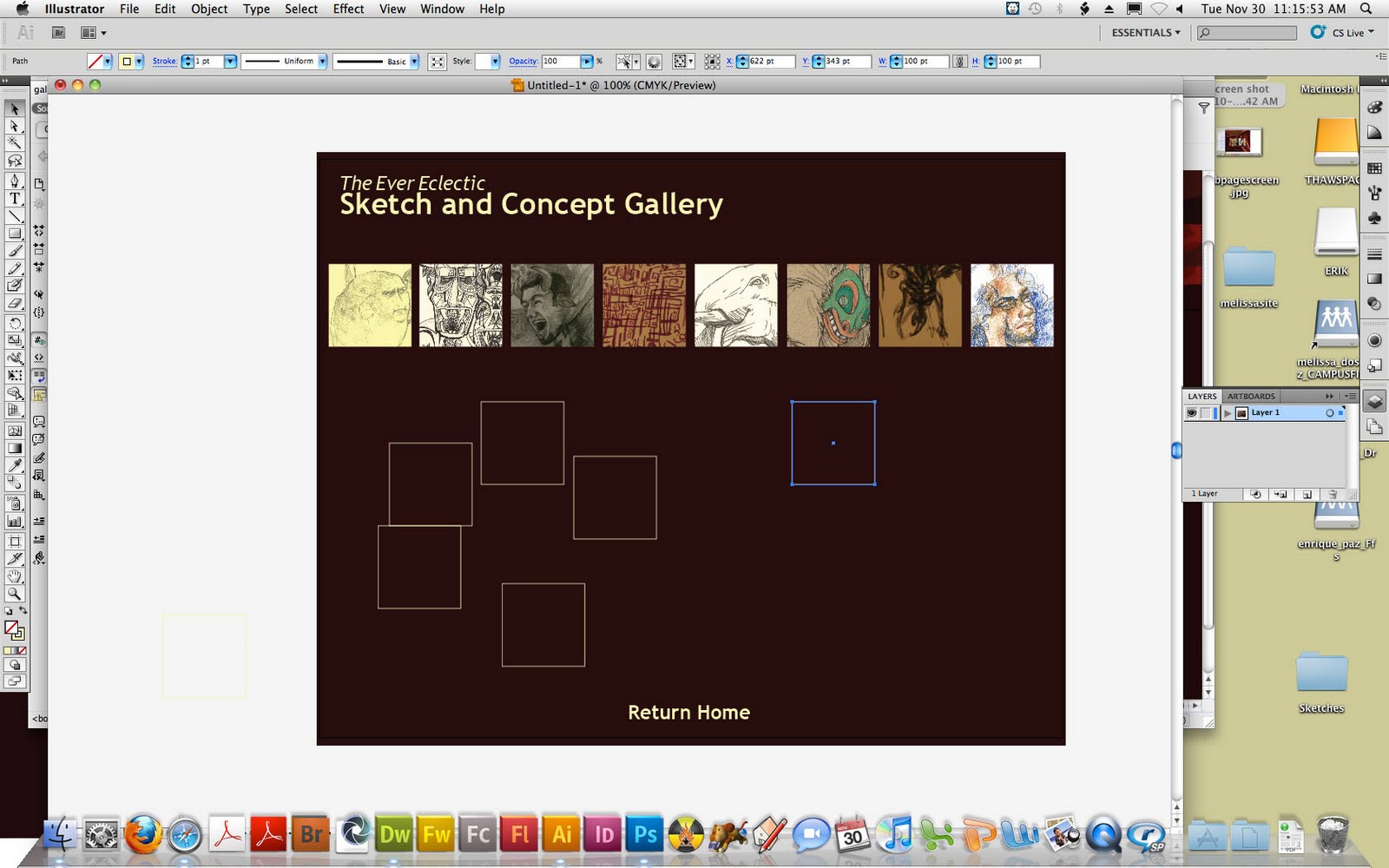The height and width of the screenshot is (868, 1389).
Task: Open Uniform variable width profile dropdown
Action: pos(322,62)
